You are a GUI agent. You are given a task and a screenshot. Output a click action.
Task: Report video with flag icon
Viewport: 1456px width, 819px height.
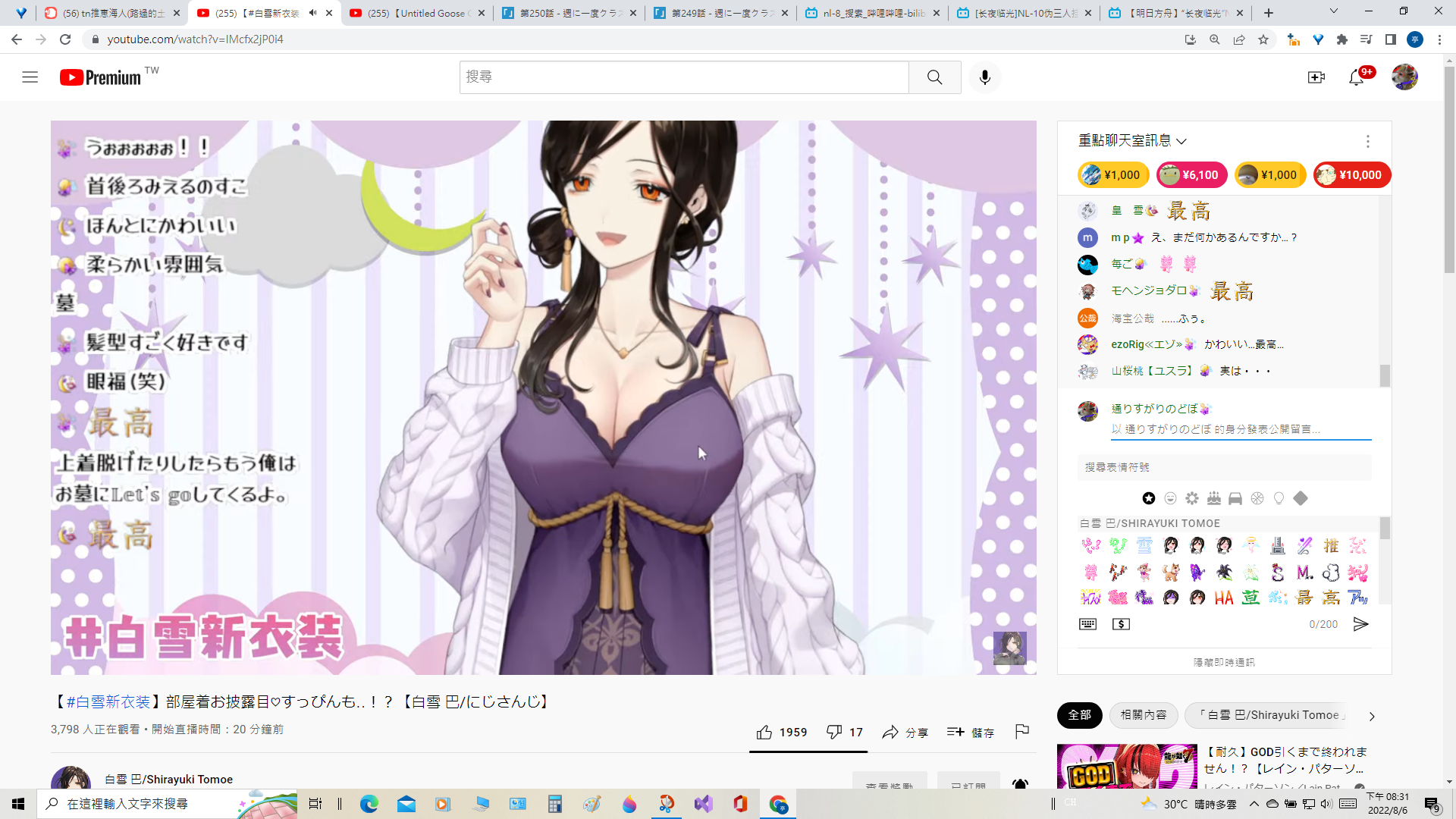pyautogui.click(x=1021, y=732)
